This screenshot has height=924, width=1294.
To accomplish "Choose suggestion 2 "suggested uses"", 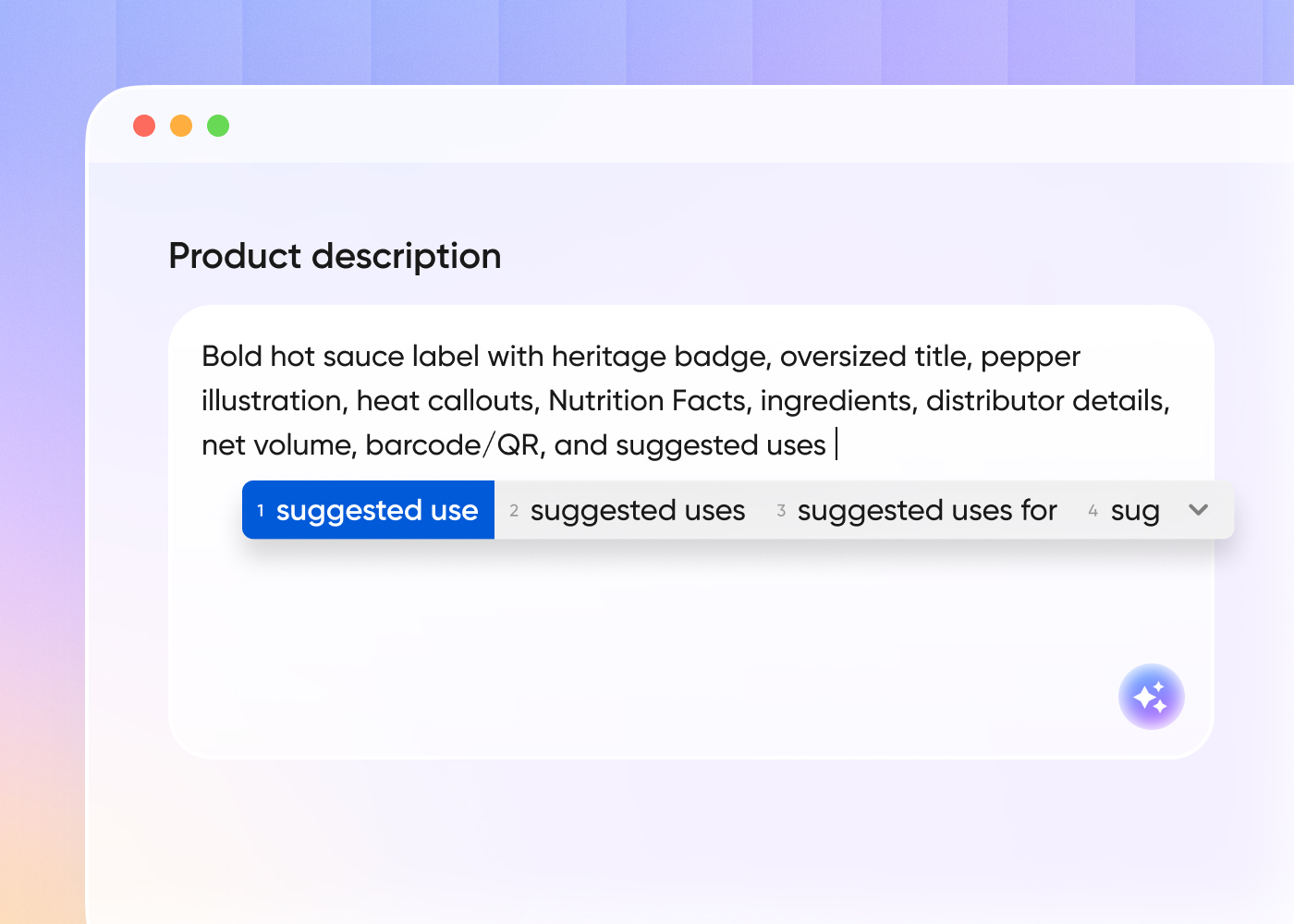I will click(x=638, y=509).
